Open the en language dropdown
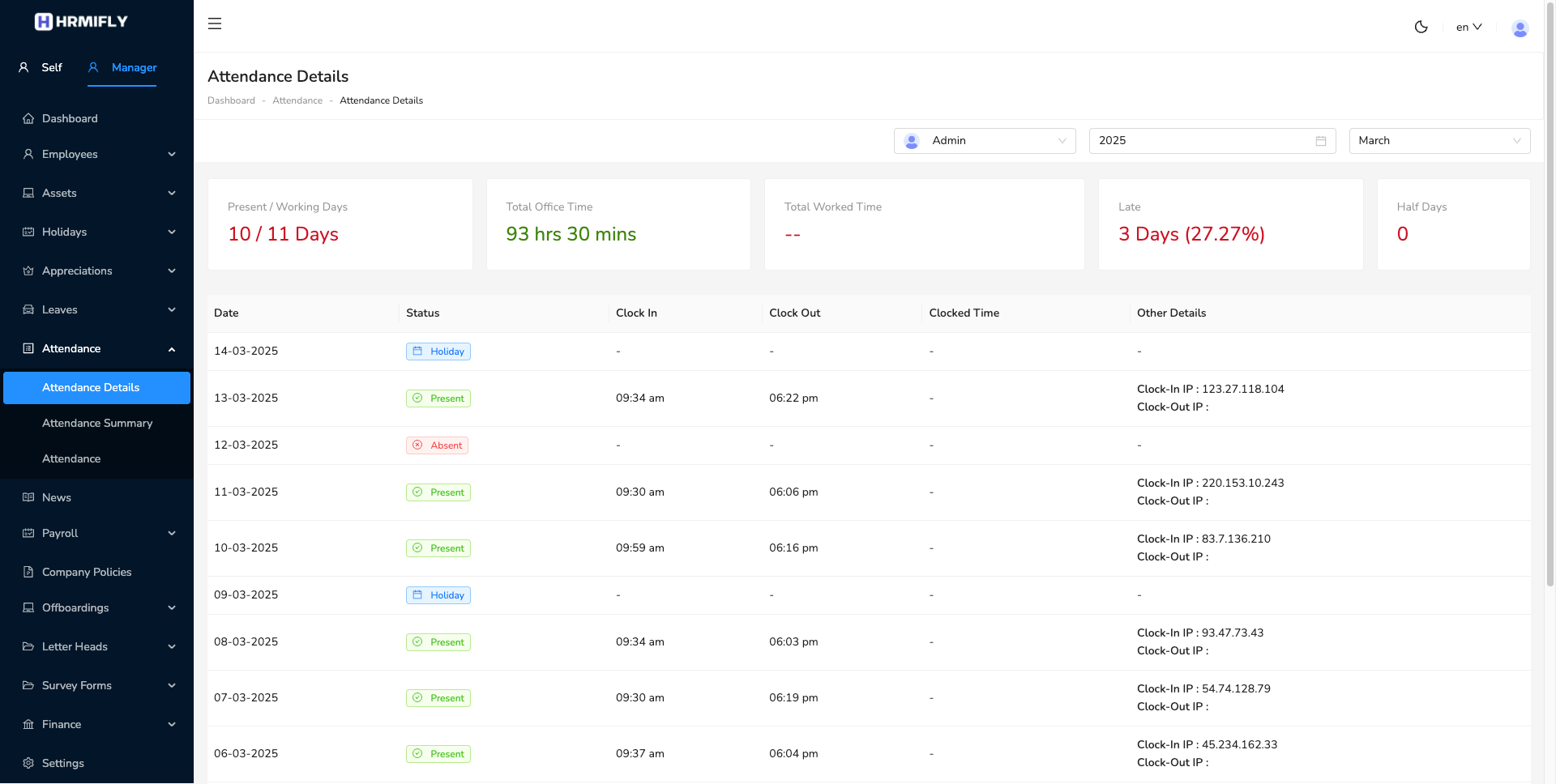The width and height of the screenshot is (1556, 784). pos(1468,27)
